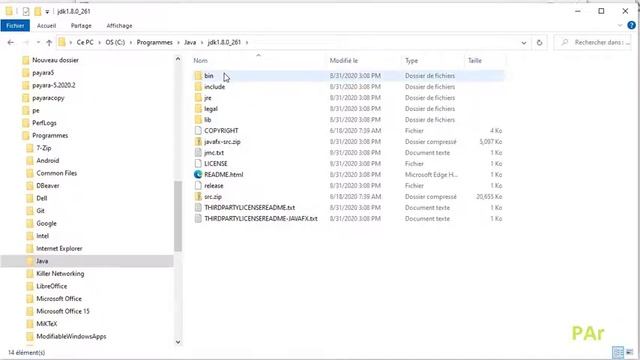
Task: Select the COPYRIGHT file icon
Action: tap(198, 131)
